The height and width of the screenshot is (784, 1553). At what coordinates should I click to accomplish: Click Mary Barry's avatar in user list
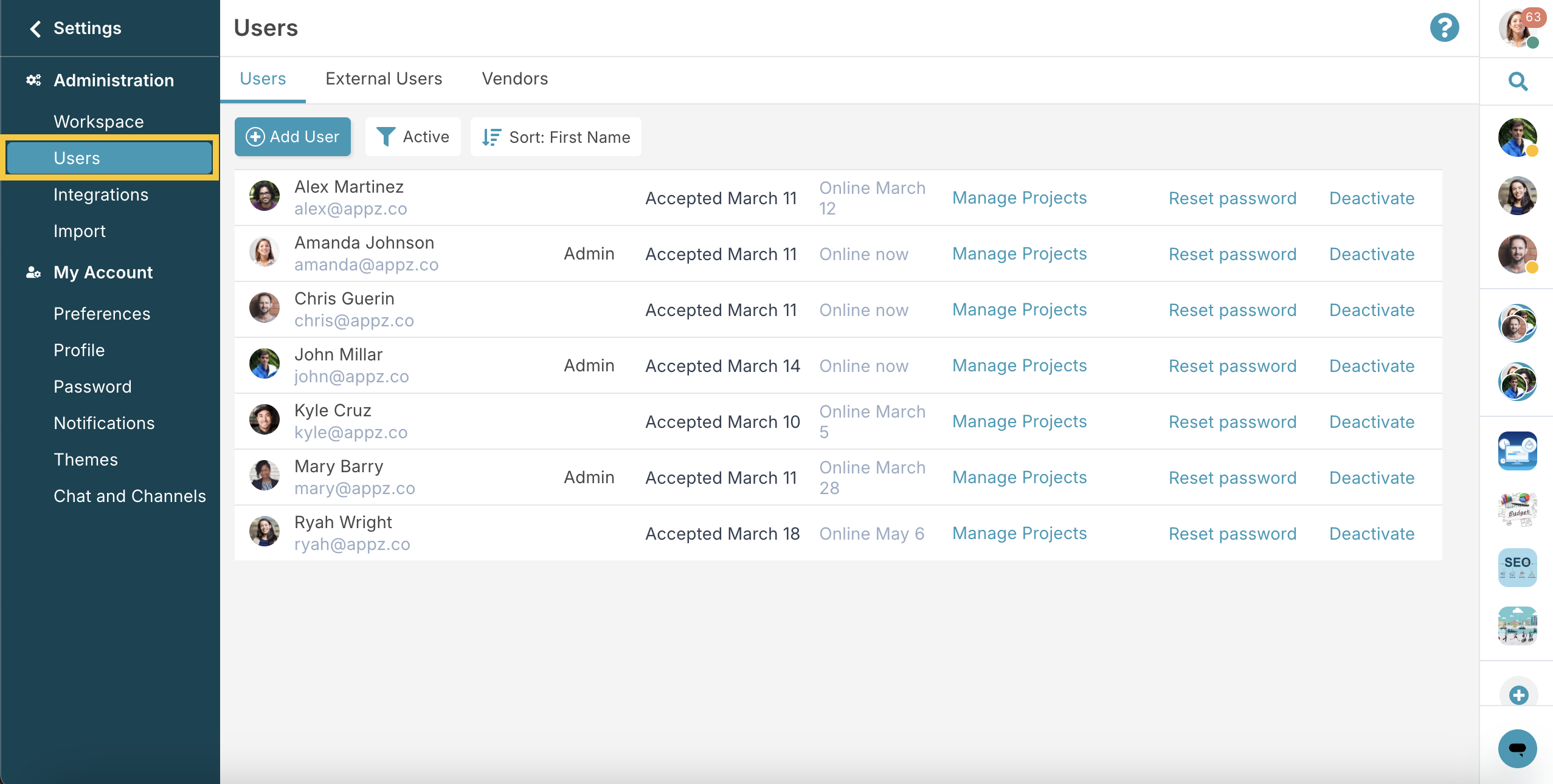coord(265,475)
